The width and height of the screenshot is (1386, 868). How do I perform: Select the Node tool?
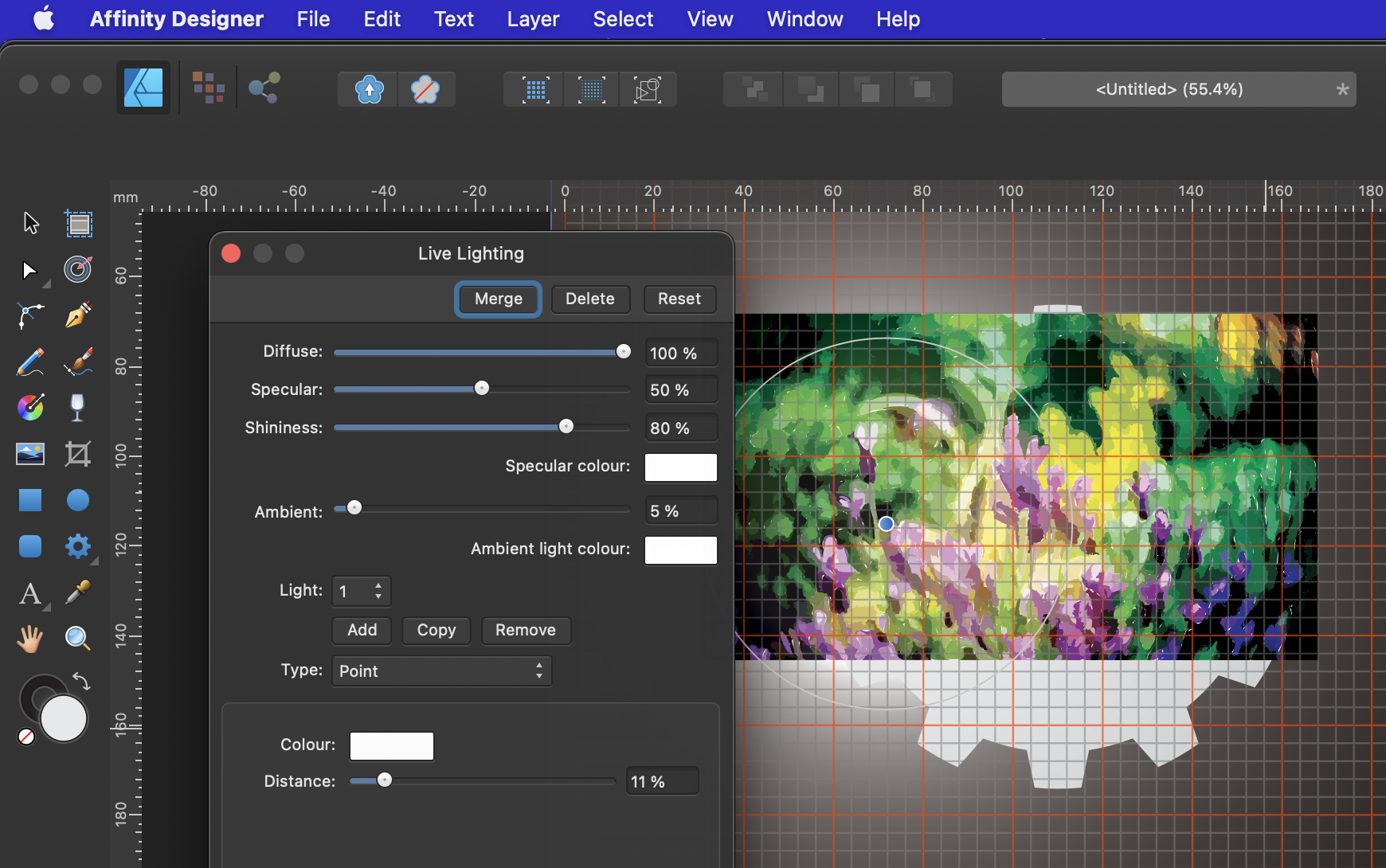29,271
